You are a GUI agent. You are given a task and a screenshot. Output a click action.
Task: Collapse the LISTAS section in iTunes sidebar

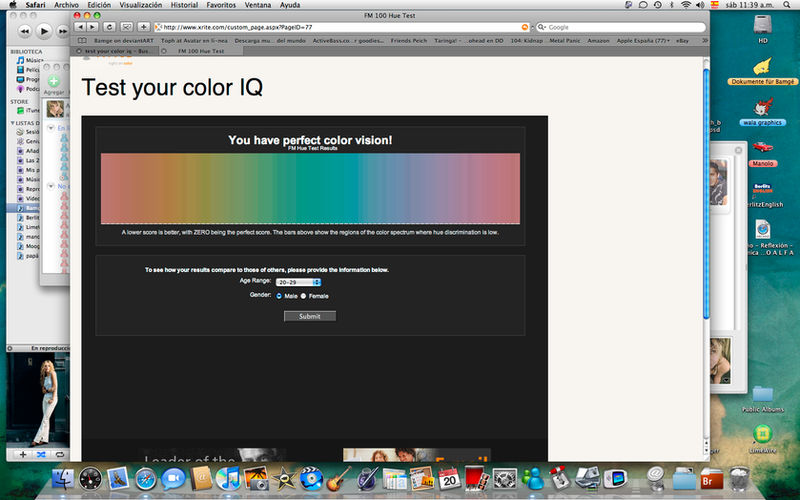pyautogui.click(x=12, y=123)
